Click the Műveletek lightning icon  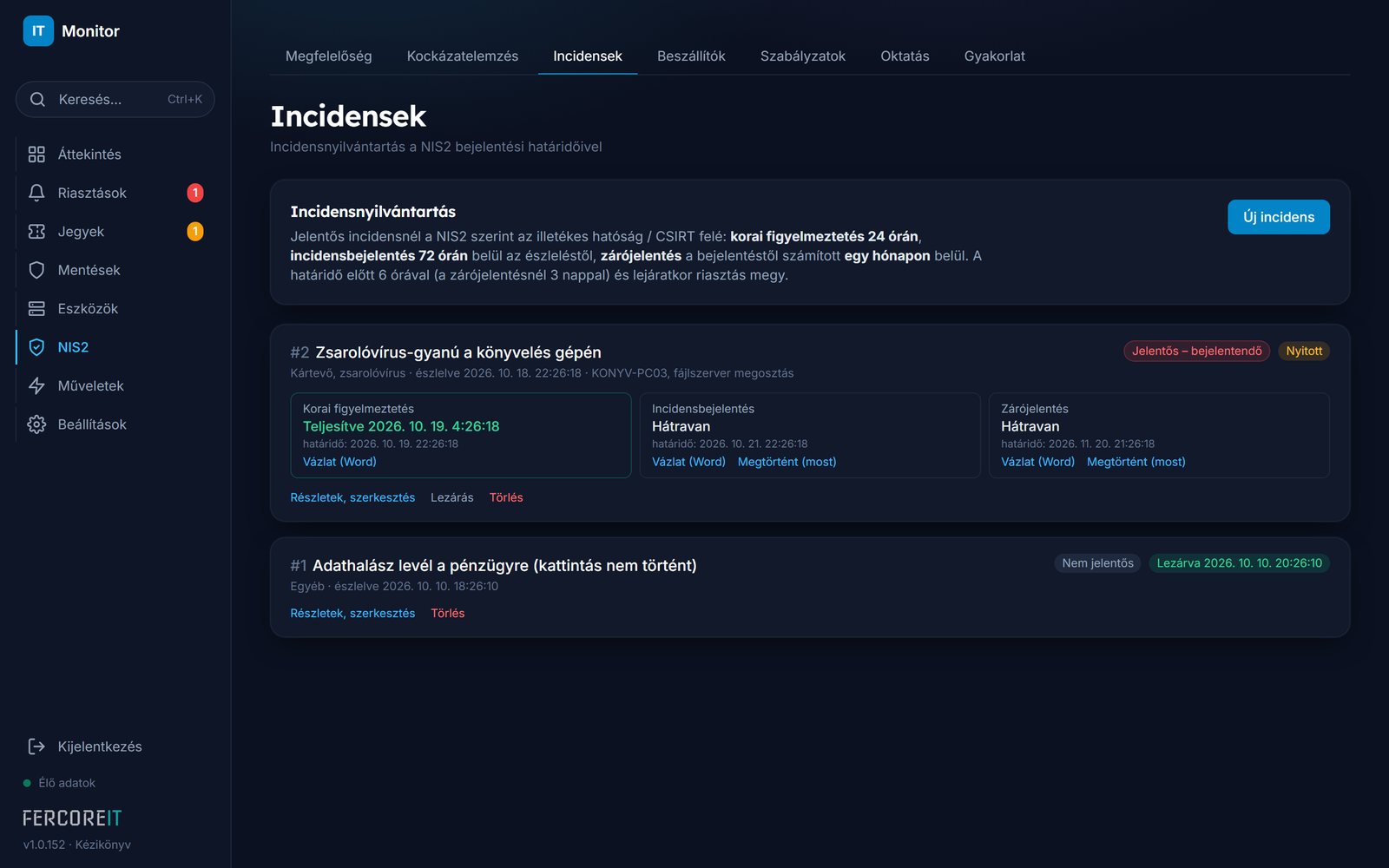click(x=36, y=386)
